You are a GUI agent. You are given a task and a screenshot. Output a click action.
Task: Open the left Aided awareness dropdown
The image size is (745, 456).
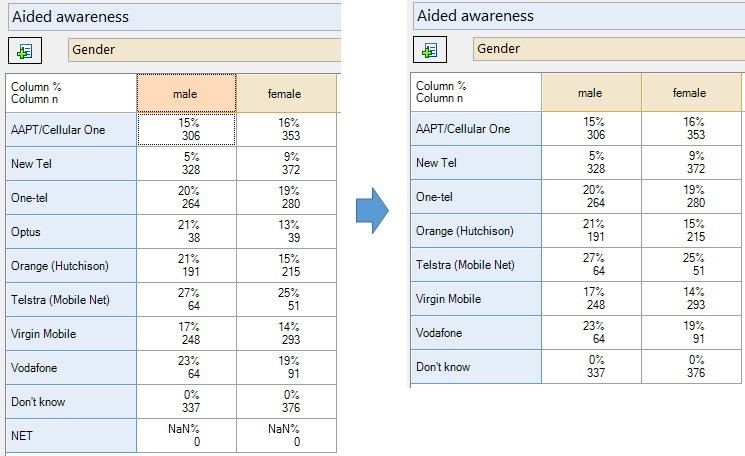pyautogui.click(x=174, y=17)
